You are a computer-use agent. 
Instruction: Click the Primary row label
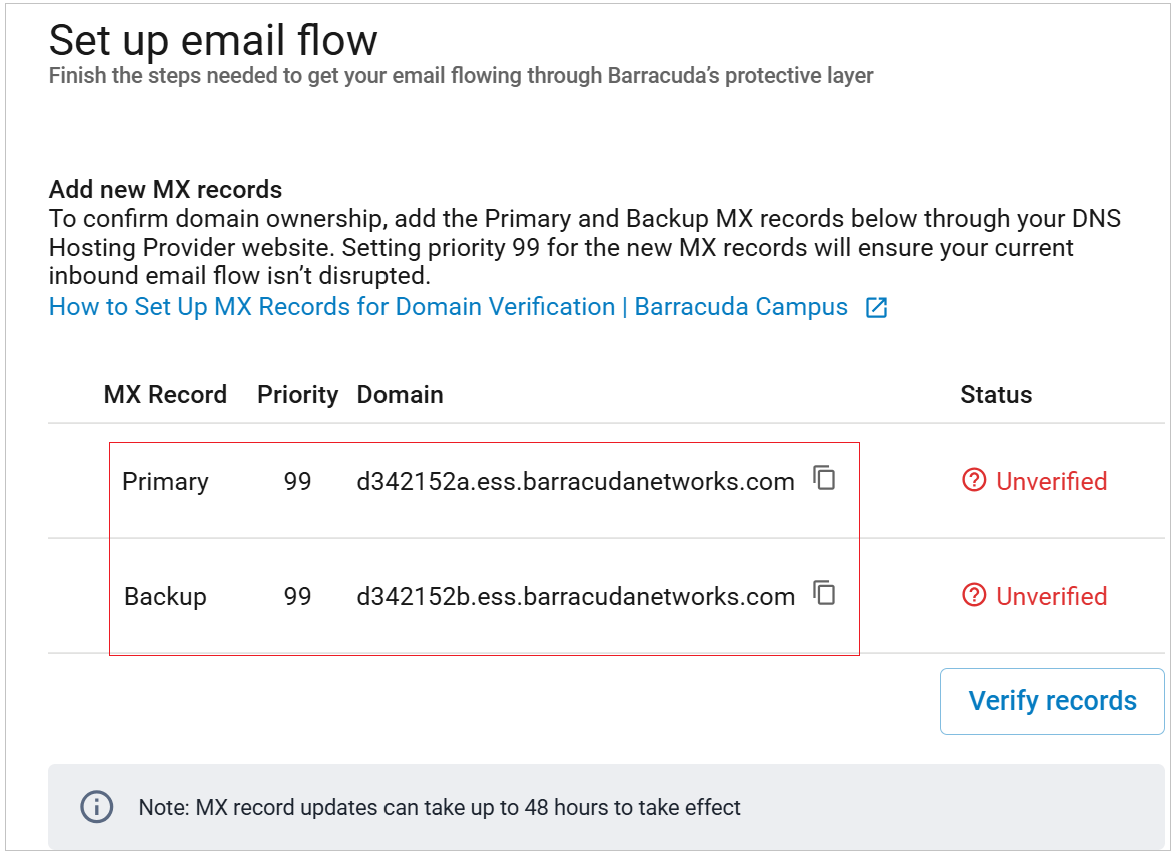coord(165,482)
